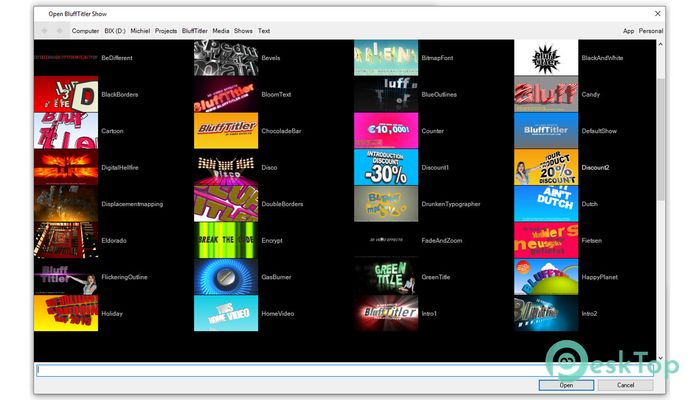Click the 'DrunkenTypographer' show name label
700x400 pixels.
click(451, 204)
